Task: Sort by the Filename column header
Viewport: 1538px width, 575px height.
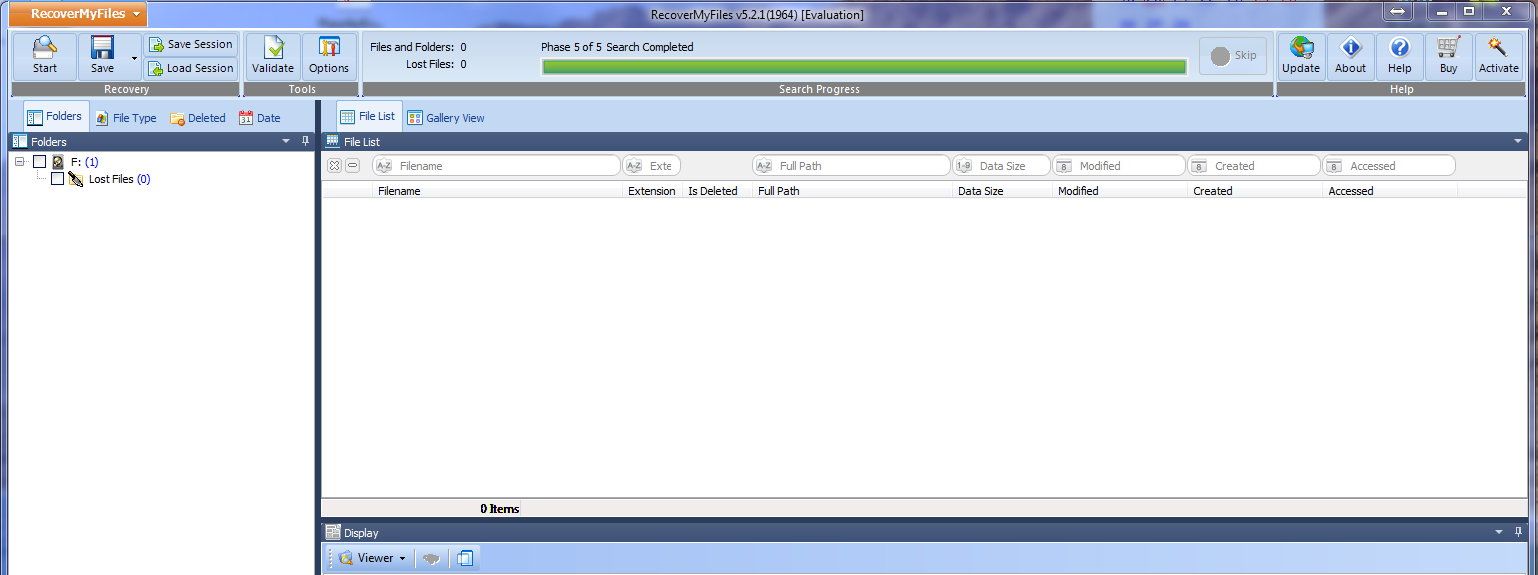Action: coord(498,191)
